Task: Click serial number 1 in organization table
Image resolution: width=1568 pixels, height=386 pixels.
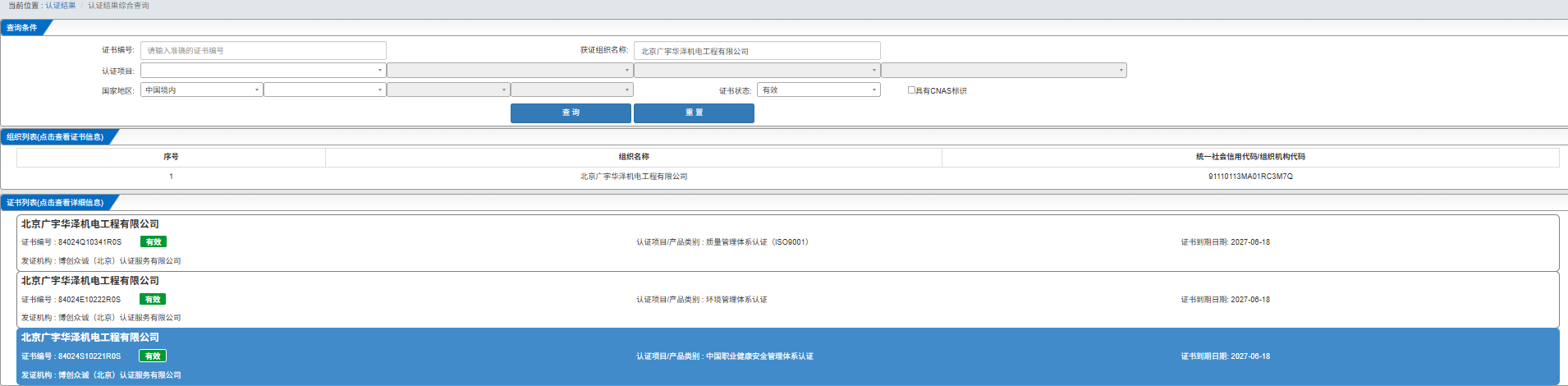Action: click(x=171, y=177)
